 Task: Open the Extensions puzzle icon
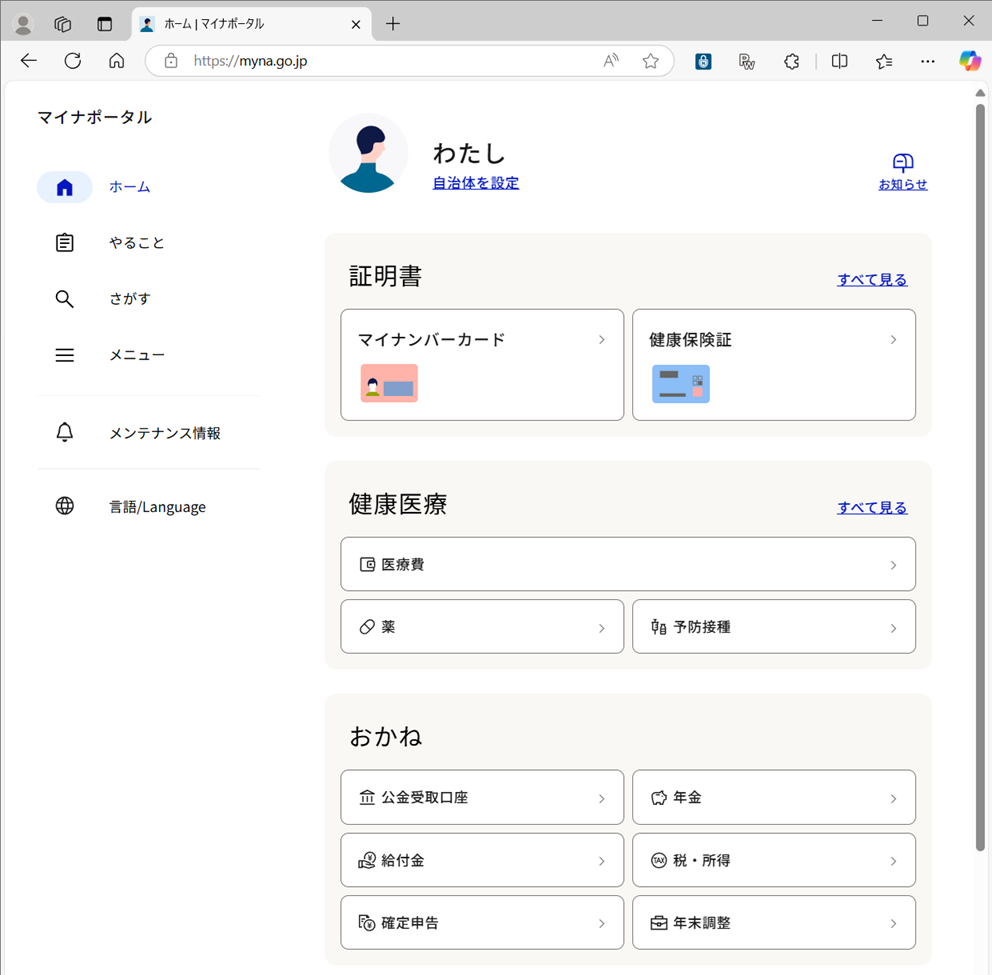point(791,61)
